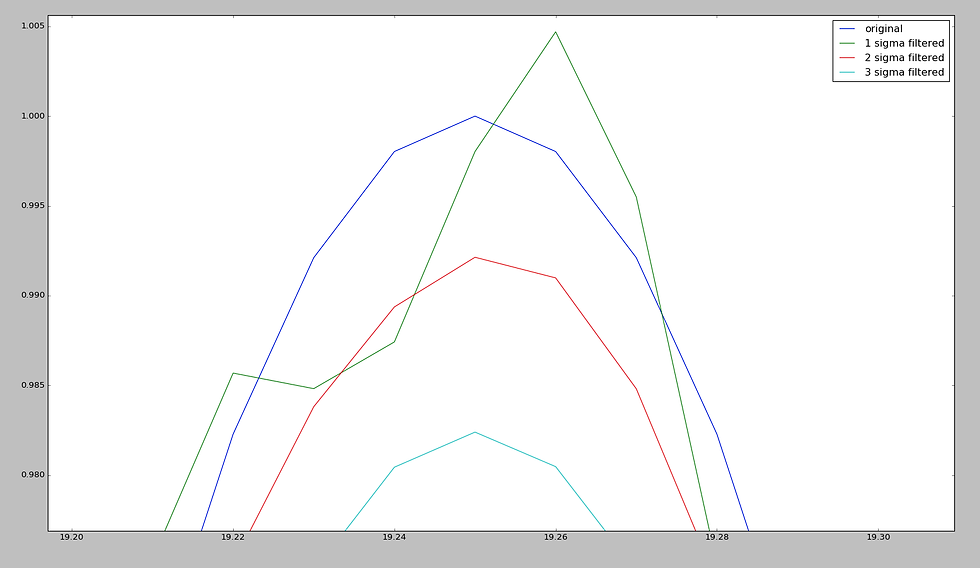This screenshot has height=568, width=980.
Task: Click the peak of the blue original curve
Action: point(475,116)
